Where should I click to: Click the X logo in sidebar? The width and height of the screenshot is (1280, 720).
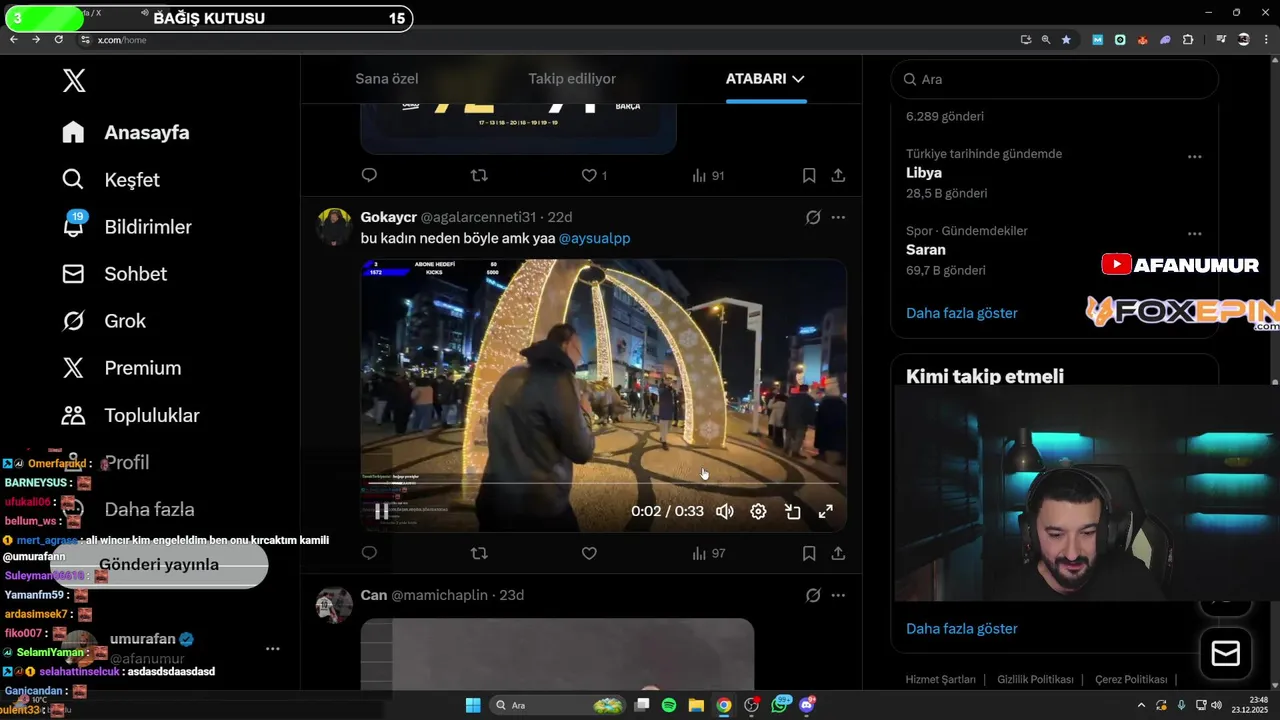tap(74, 81)
